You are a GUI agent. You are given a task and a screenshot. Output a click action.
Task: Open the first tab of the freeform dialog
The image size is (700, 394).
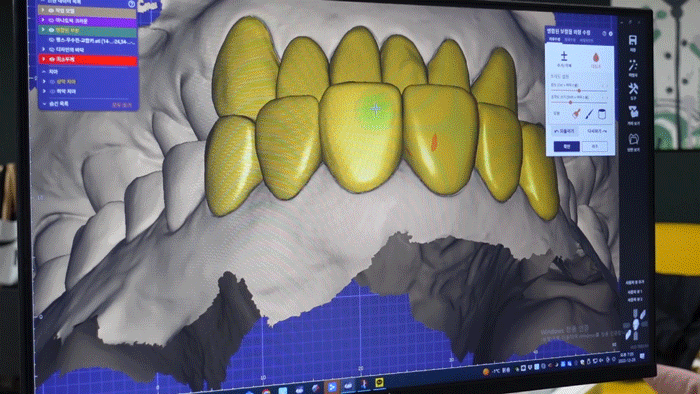click(x=554, y=40)
